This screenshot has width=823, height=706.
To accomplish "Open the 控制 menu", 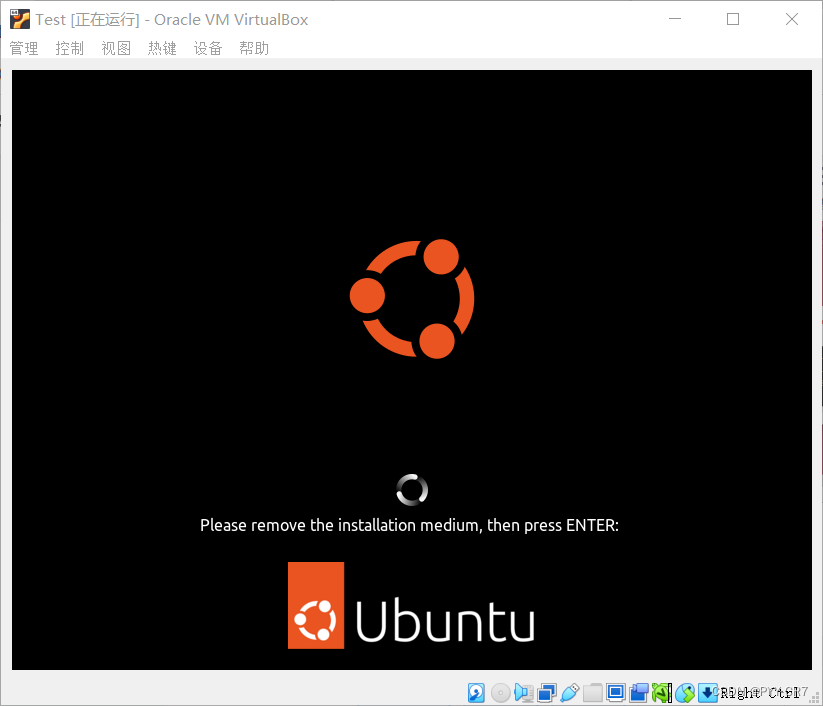I will pos(70,48).
